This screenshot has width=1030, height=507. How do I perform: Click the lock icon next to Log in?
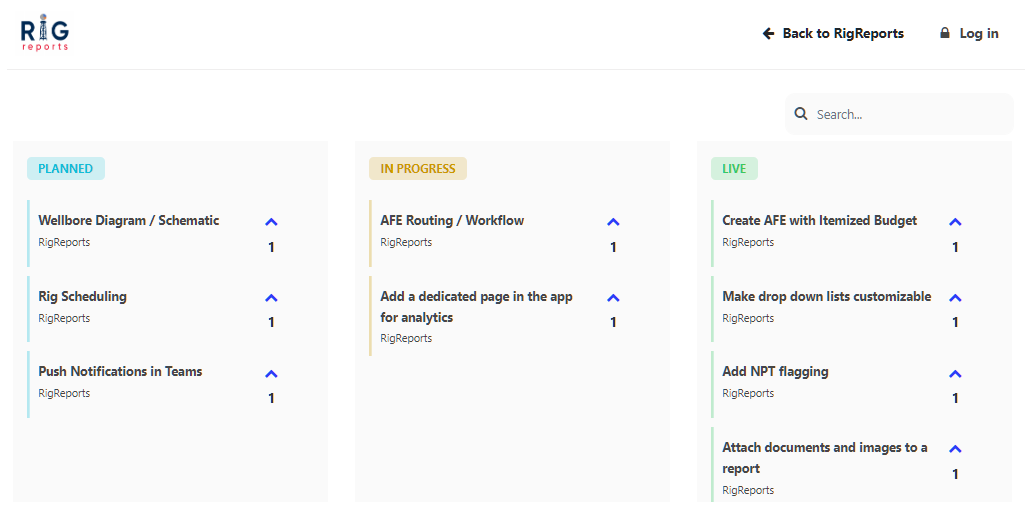point(945,33)
